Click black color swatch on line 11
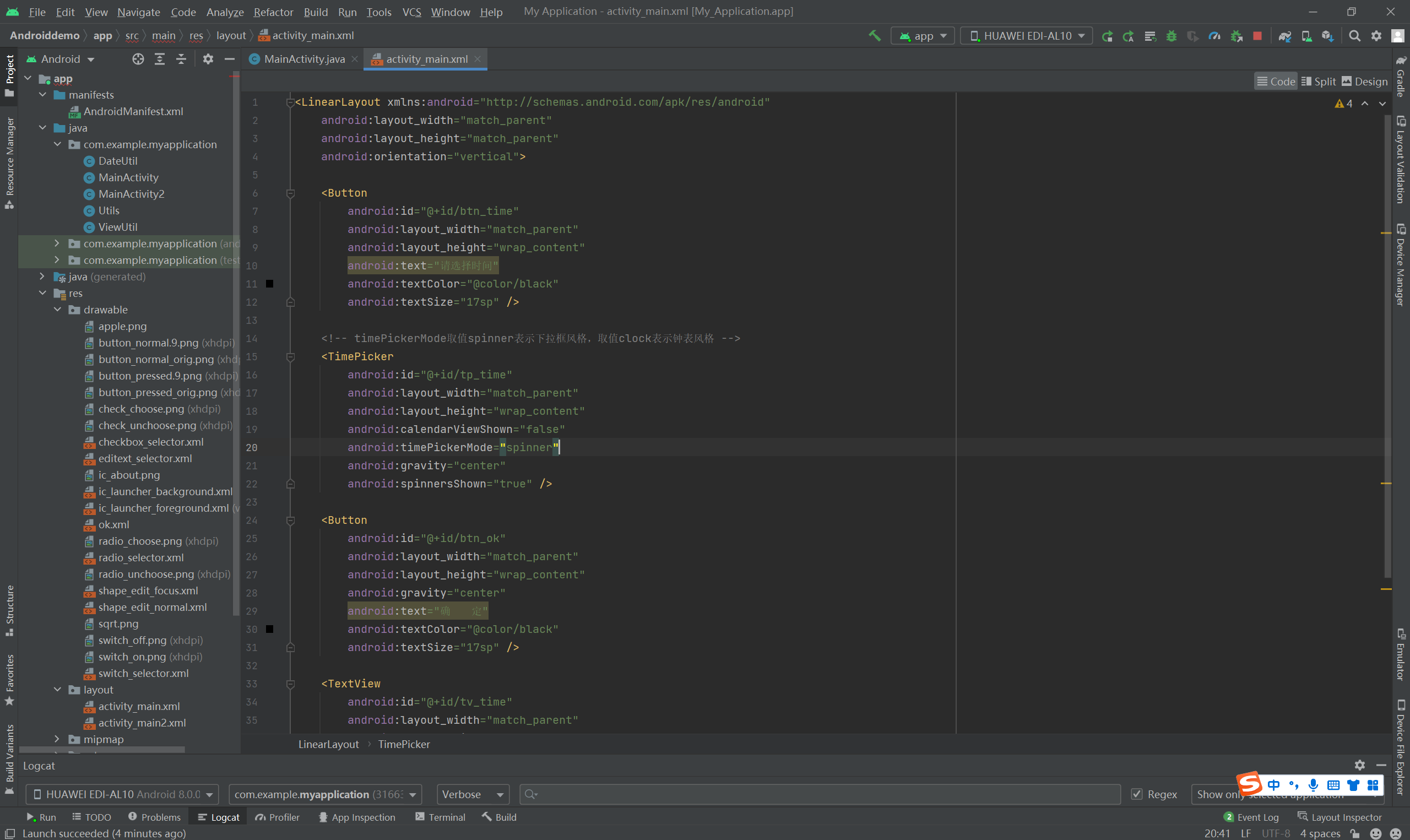This screenshot has width=1410, height=840. pos(270,284)
